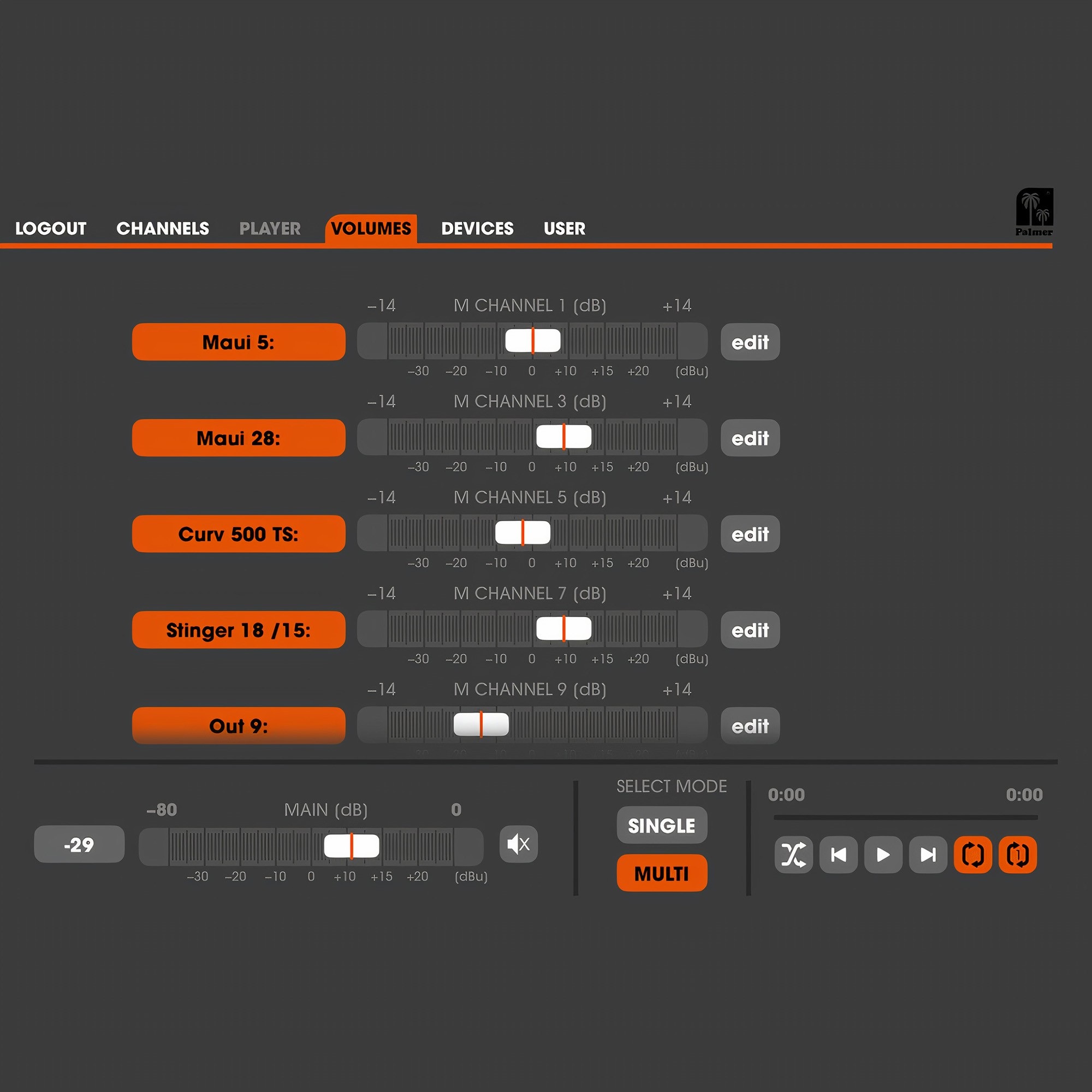Enable shuffle playback
Image resolution: width=1092 pixels, height=1092 pixels.
[x=793, y=854]
